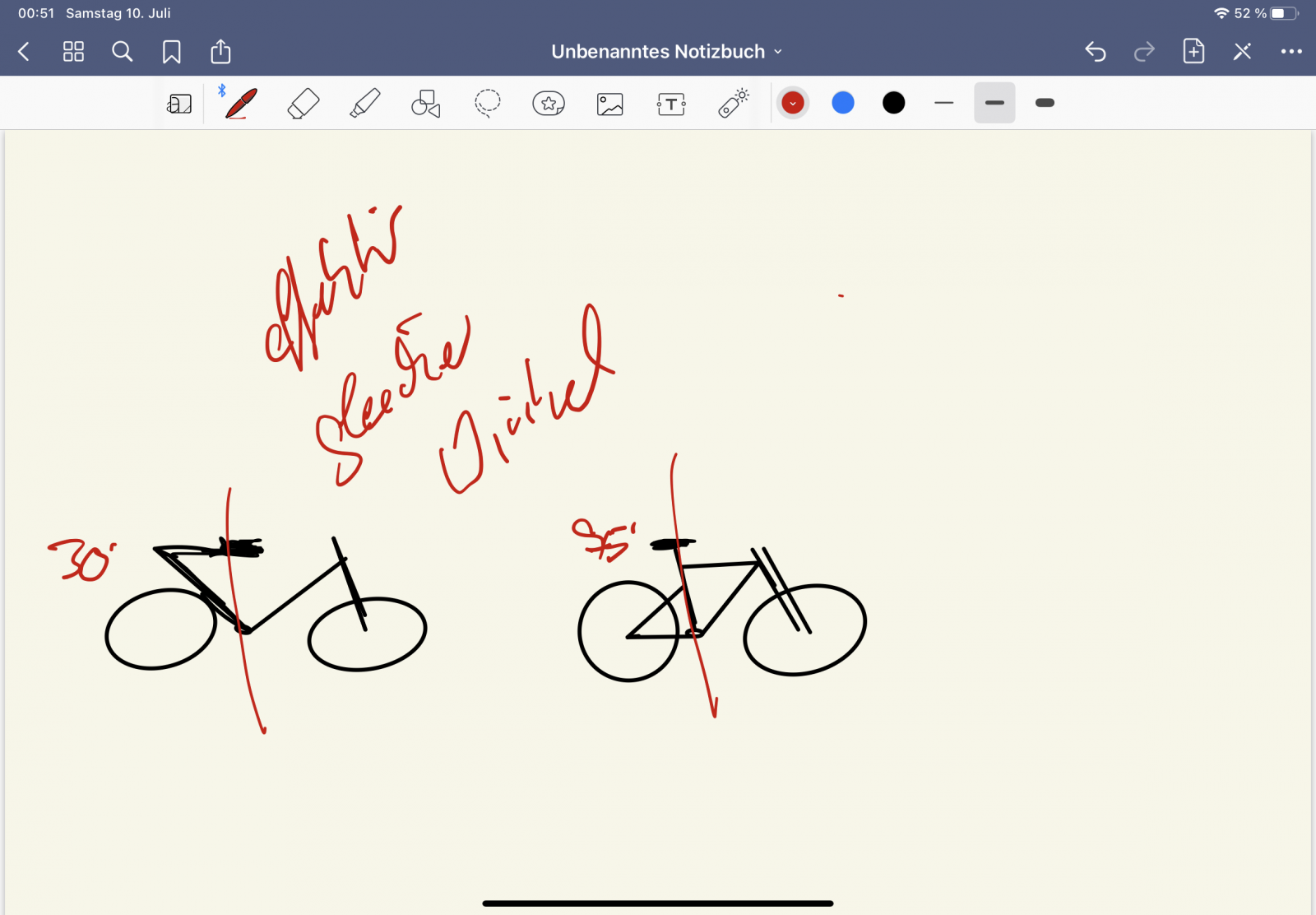Choose the thin stroke width
This screenshot has width=1316, height=915.
tap(944, 103)
